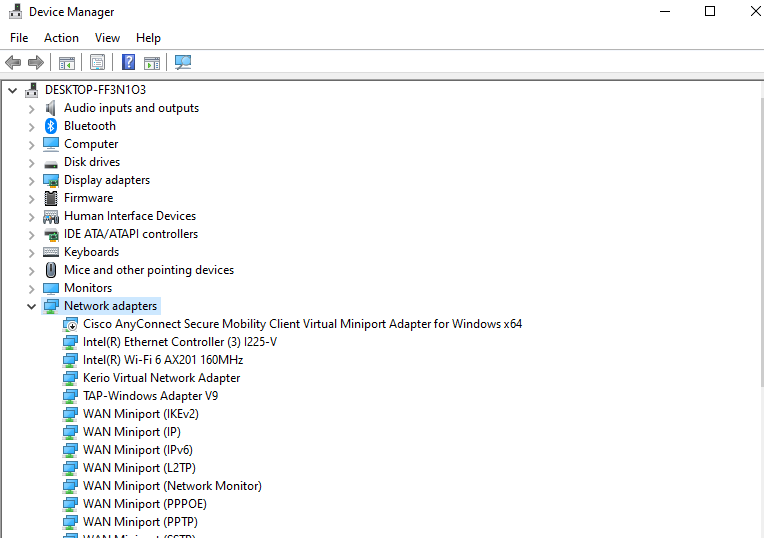This screenshot has width=764, height=538.
Task: Click the Firmware chip icon
Action: pyautogui.click(x=51, y=198)
